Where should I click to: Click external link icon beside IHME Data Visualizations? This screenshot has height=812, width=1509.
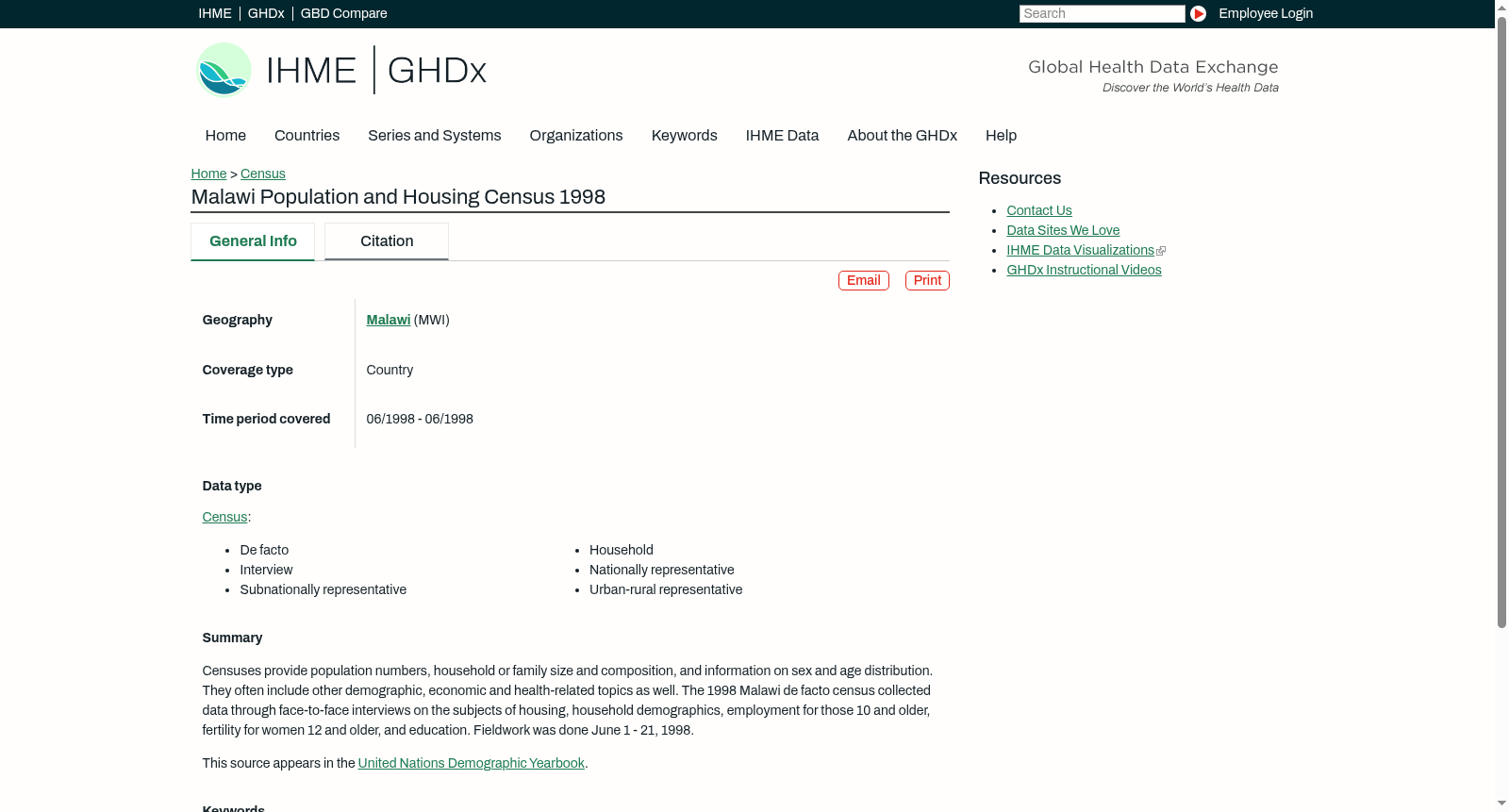(x=1161, y=251)
